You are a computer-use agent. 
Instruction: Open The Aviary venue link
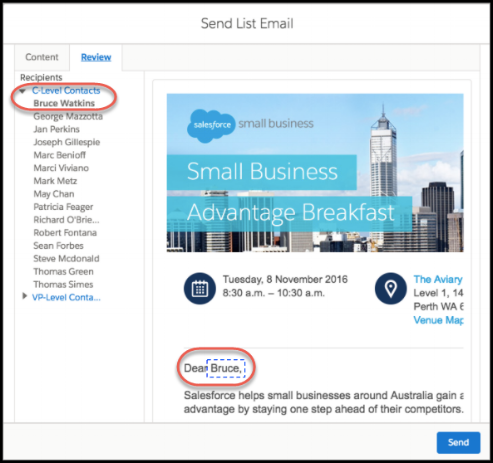pos(438,279)
